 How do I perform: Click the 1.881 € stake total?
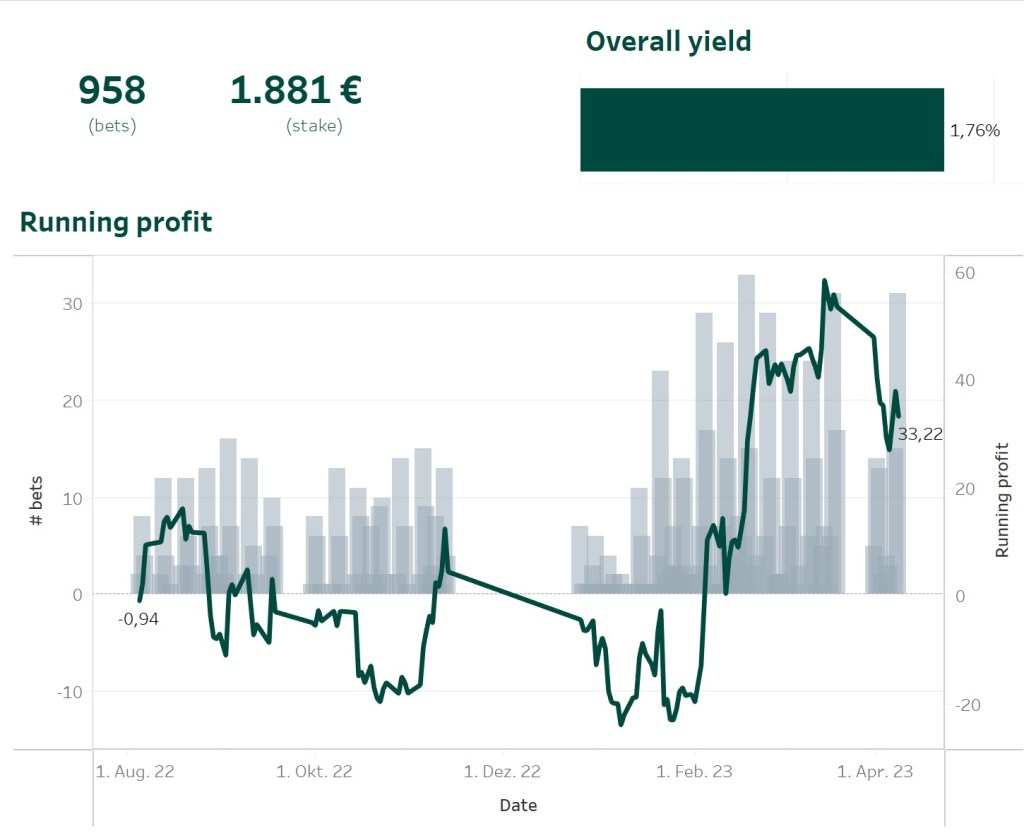click(295, 91)
